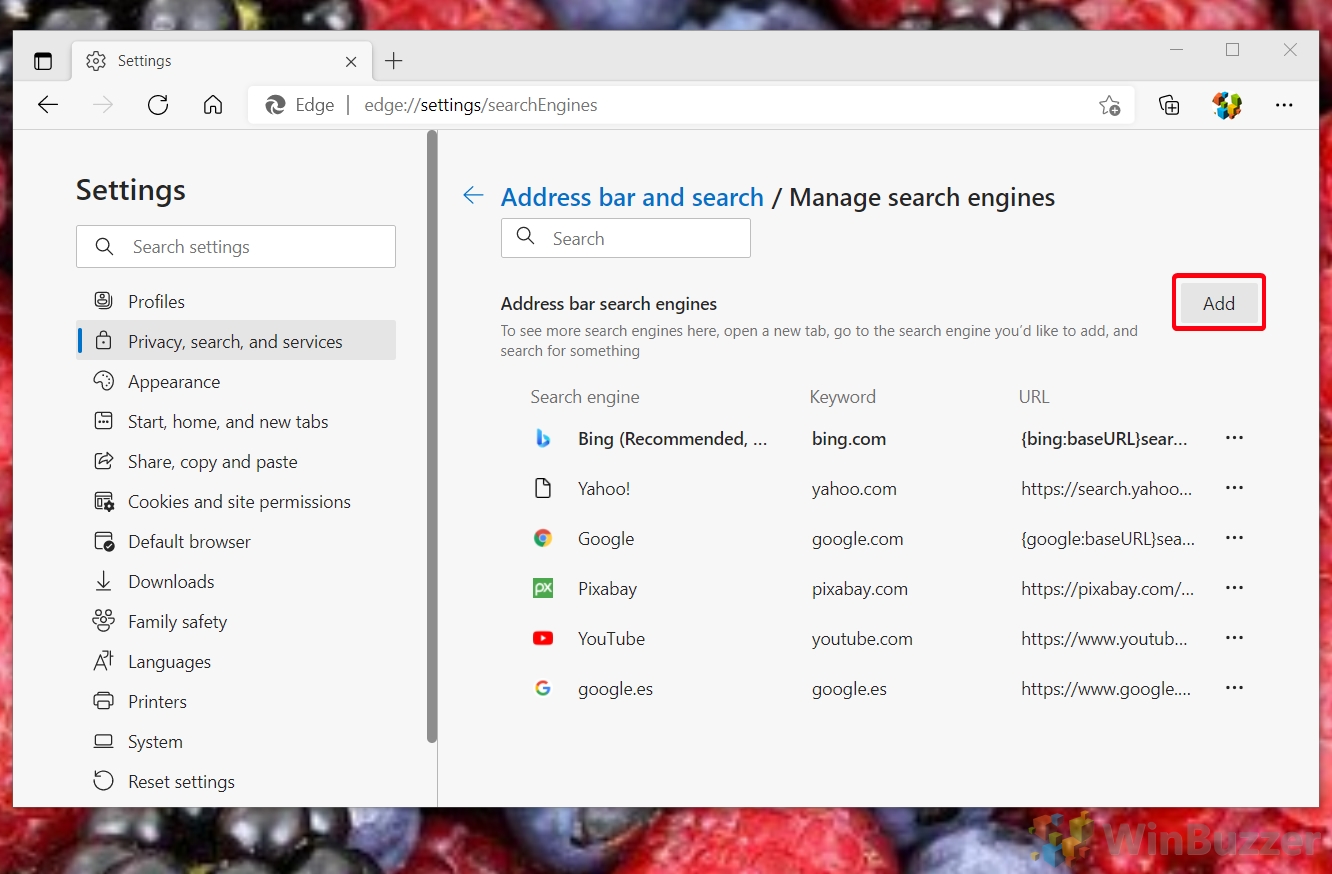This screenshot has height=874, width=1332.
Task: Open more actions for Bing
Action: tap(1234, 438)
